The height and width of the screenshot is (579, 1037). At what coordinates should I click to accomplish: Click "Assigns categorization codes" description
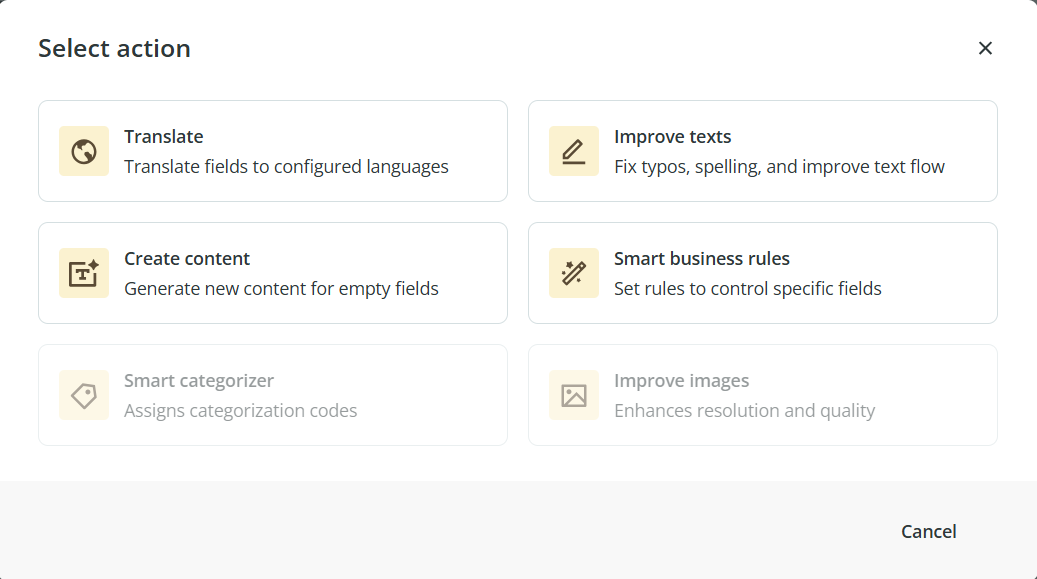click(240, 411)
